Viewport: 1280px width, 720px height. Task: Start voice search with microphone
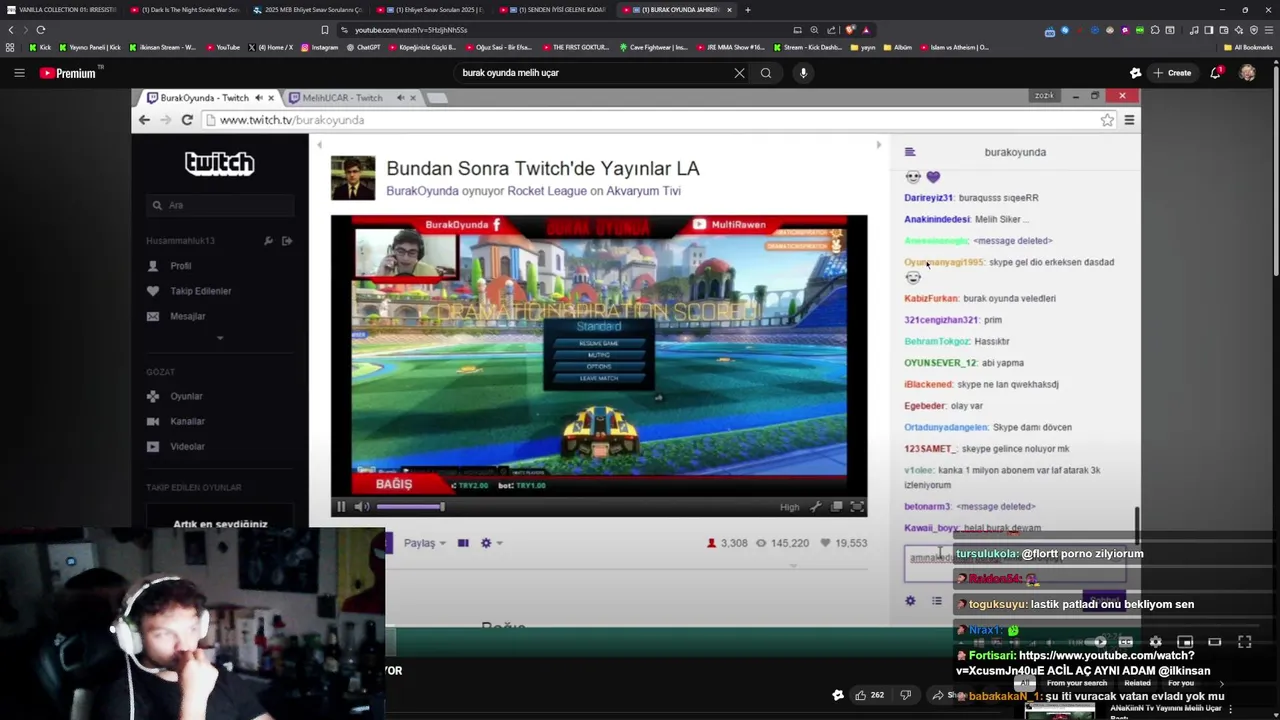click(x=802, y=73)
